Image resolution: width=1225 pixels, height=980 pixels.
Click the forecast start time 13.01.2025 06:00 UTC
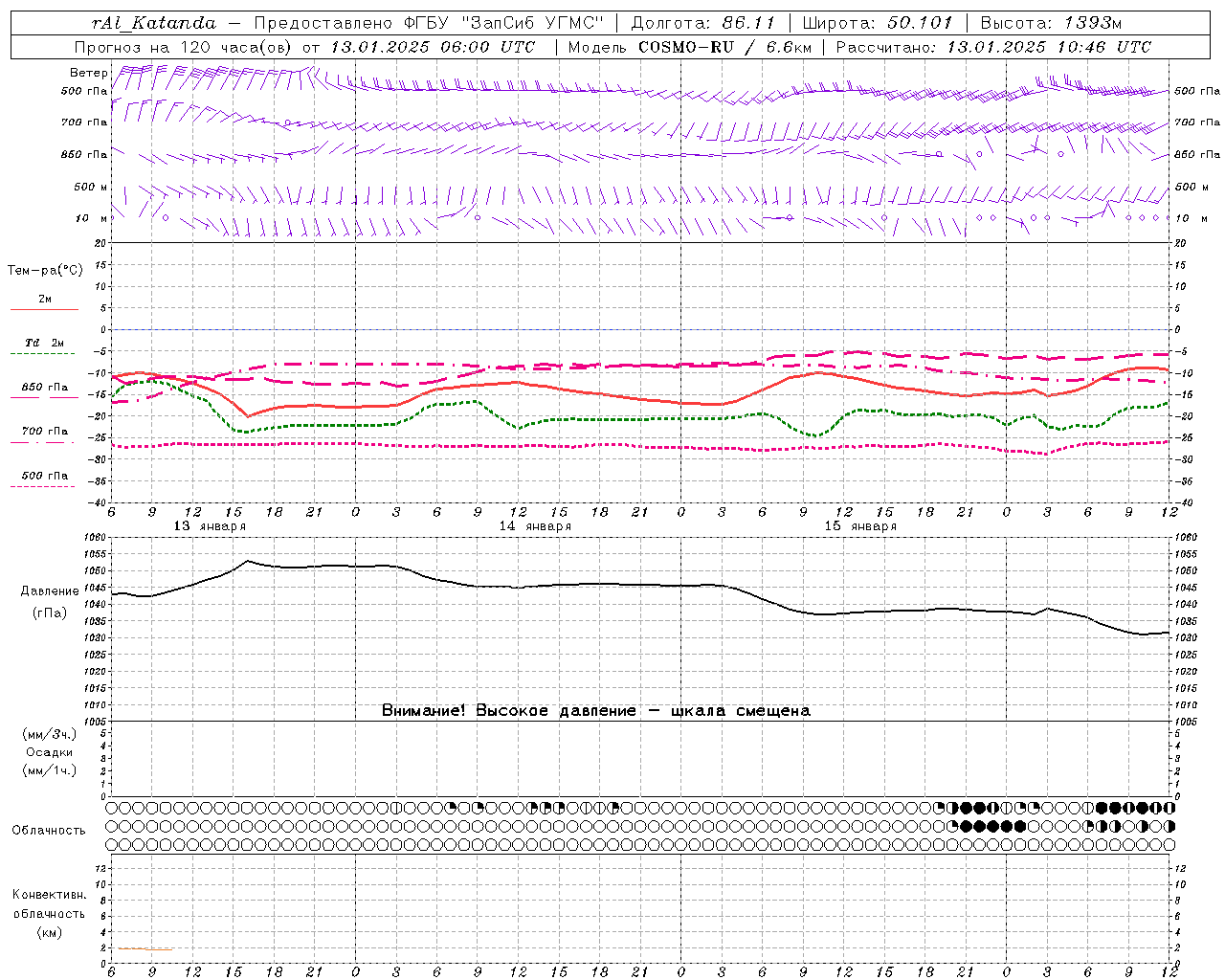point(433,47)
